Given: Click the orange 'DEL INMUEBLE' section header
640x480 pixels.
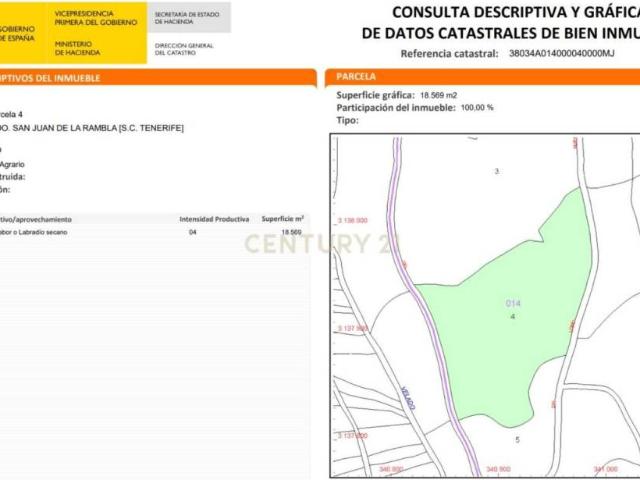Looking at the screenshot, I should [x=158, y=78].
